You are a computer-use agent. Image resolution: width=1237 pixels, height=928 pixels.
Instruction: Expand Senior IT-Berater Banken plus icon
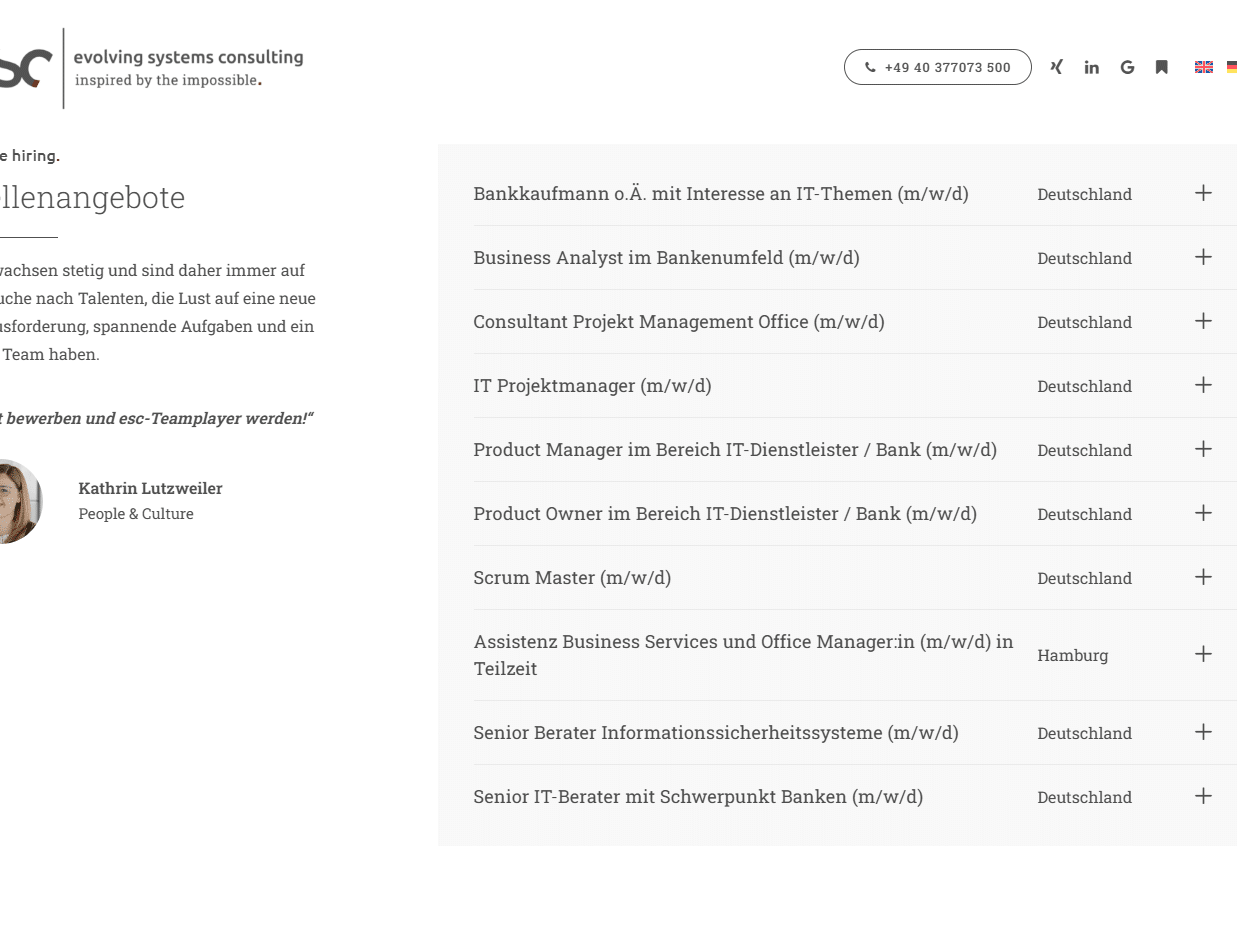pyautogui.click(x=1203, y=796)
